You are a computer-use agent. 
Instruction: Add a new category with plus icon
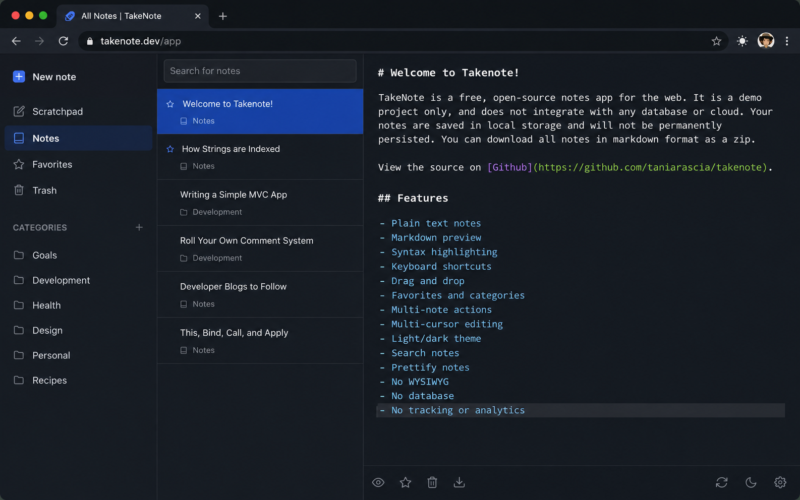coord(139,227)
